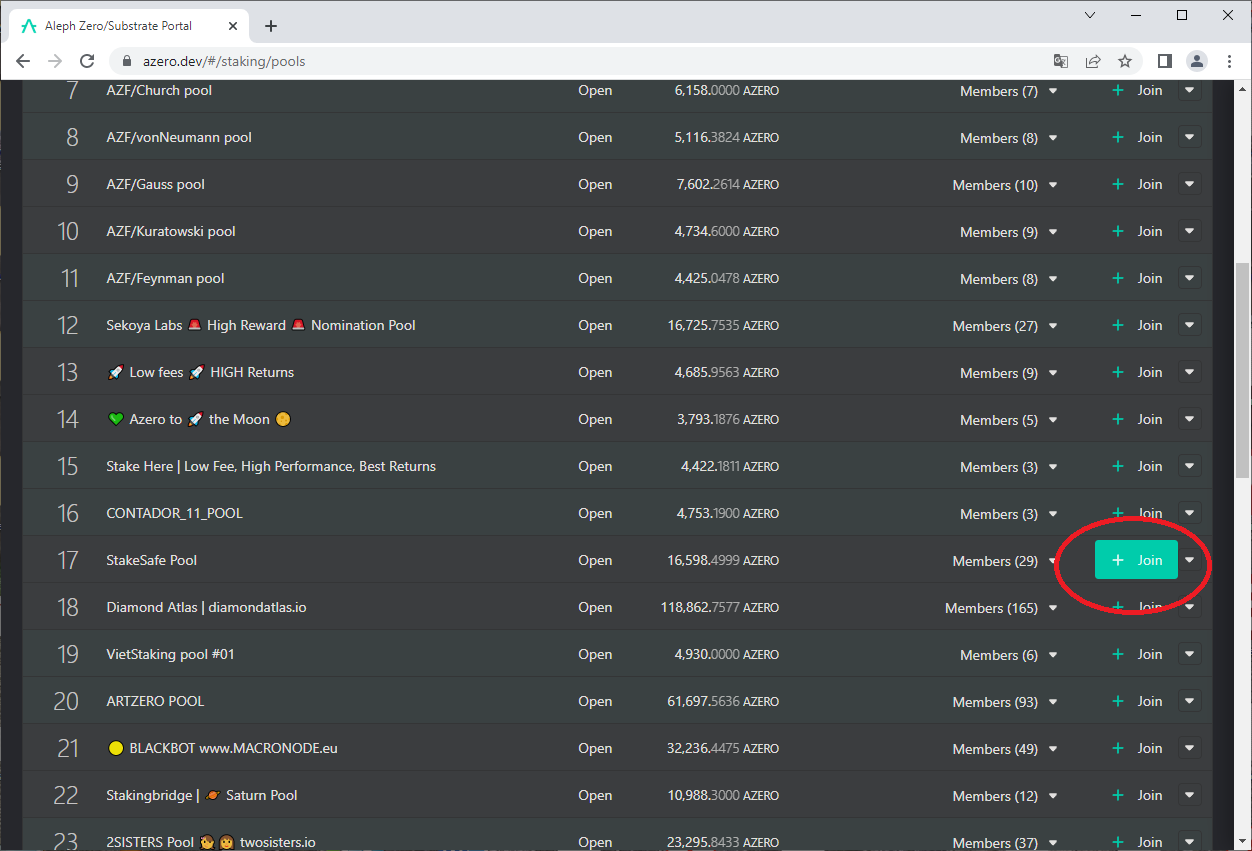Screen dimensions: 1252x851
Task: Click the stake value "118,862.7577 AZERO"
Action: [x=720, y=607]
